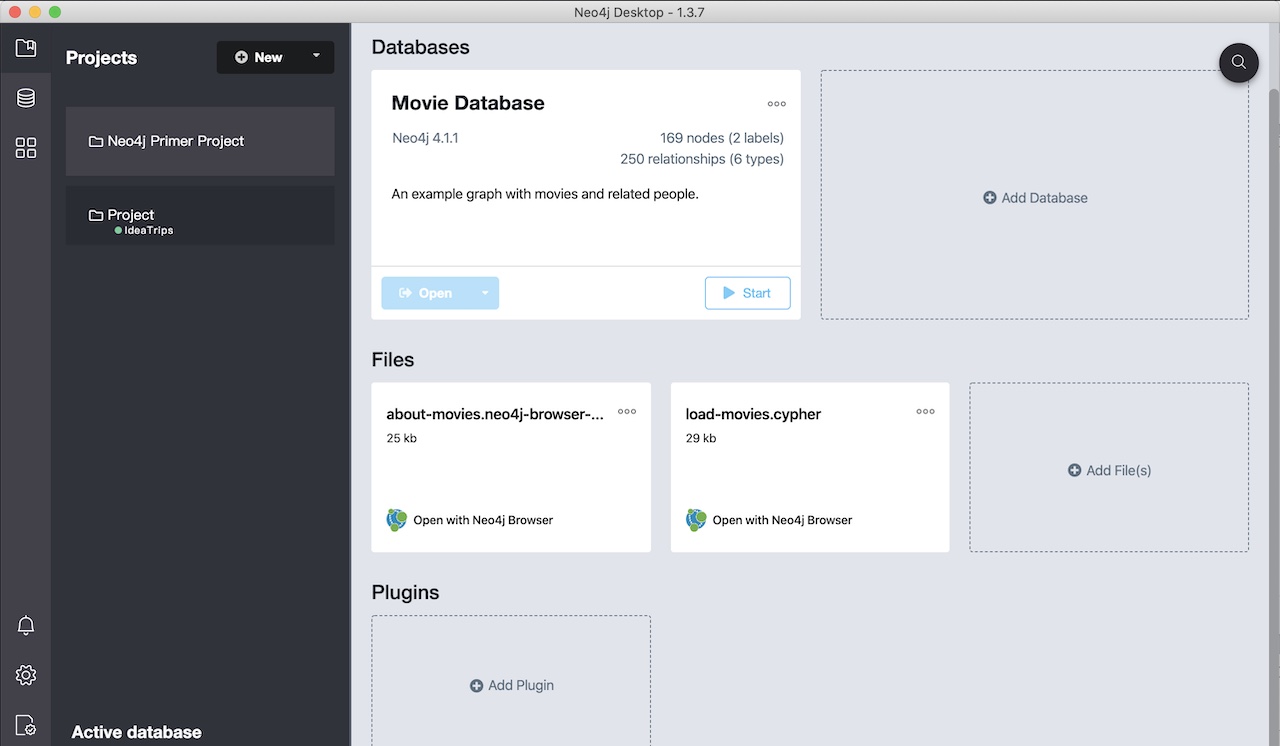Click the 25 kb file size

click(402, 438)
